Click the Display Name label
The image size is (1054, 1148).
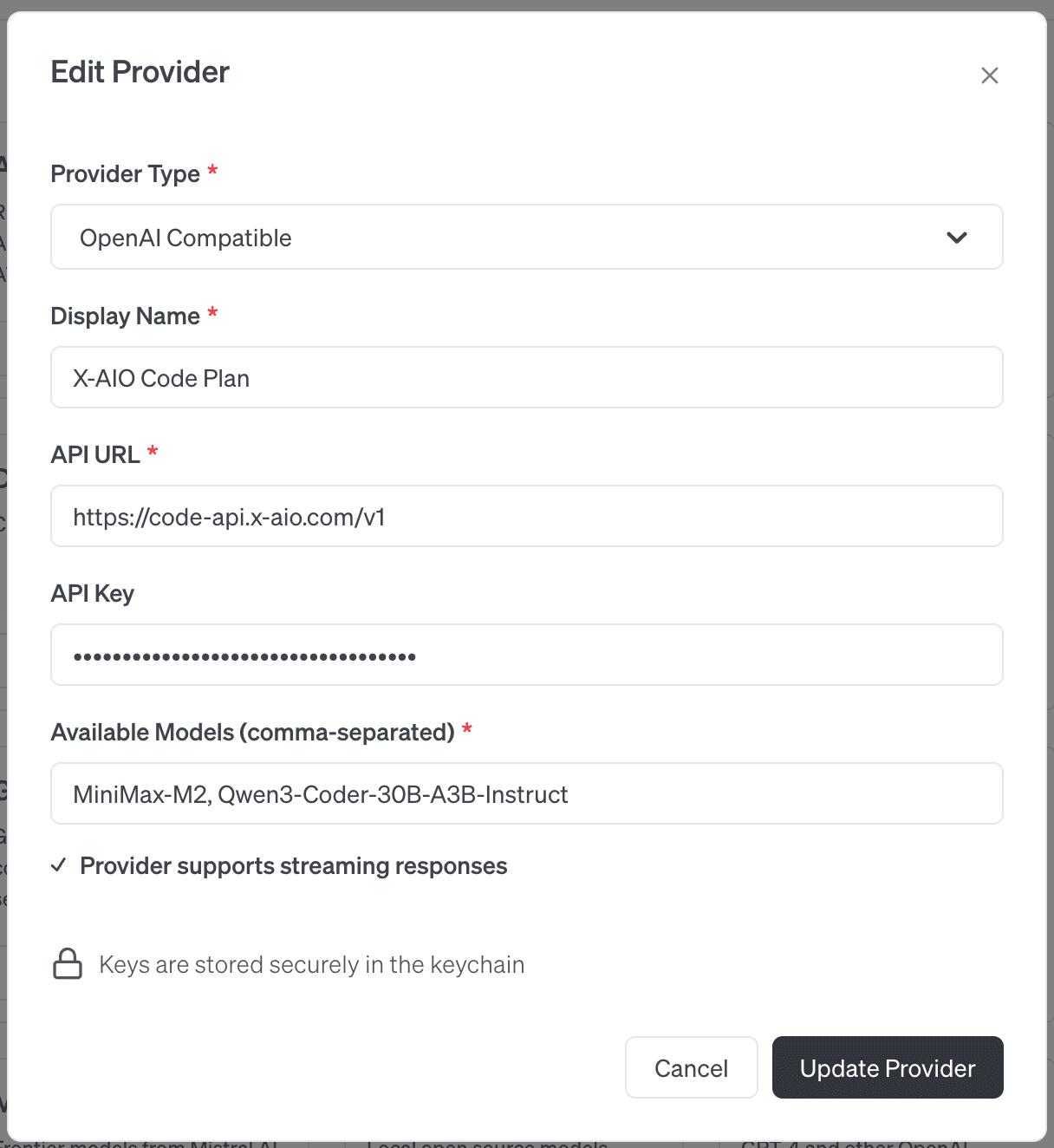[125, 316]
